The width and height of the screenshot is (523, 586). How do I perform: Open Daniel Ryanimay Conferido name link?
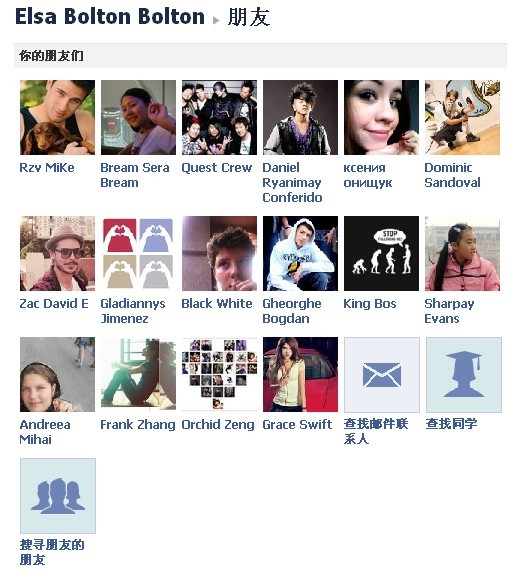click(x=292, y=182)
